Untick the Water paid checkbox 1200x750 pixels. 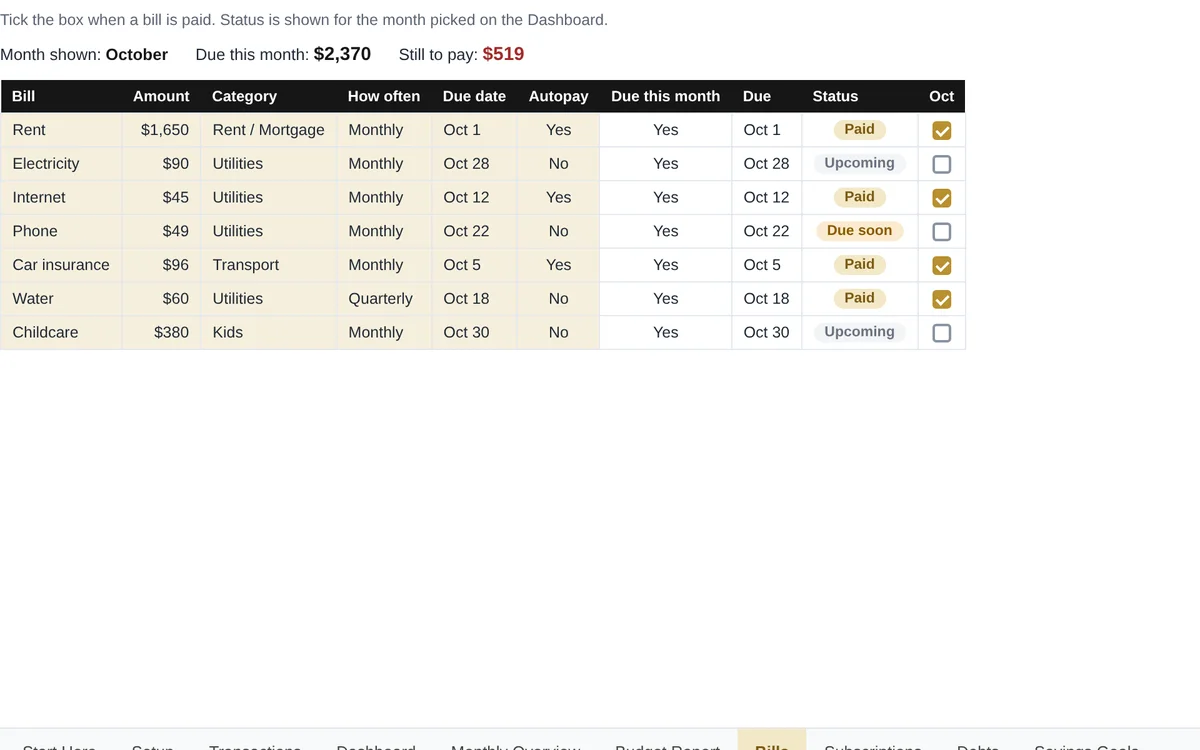click(x=941, y=299)
